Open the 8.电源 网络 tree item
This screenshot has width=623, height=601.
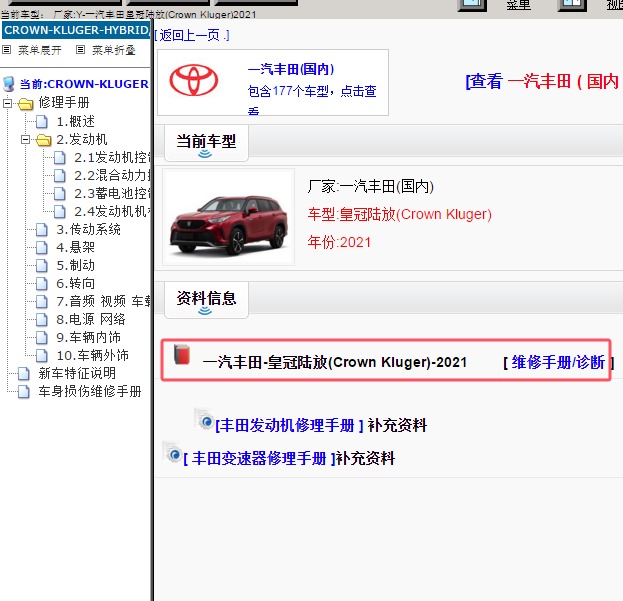pos(91,320)
